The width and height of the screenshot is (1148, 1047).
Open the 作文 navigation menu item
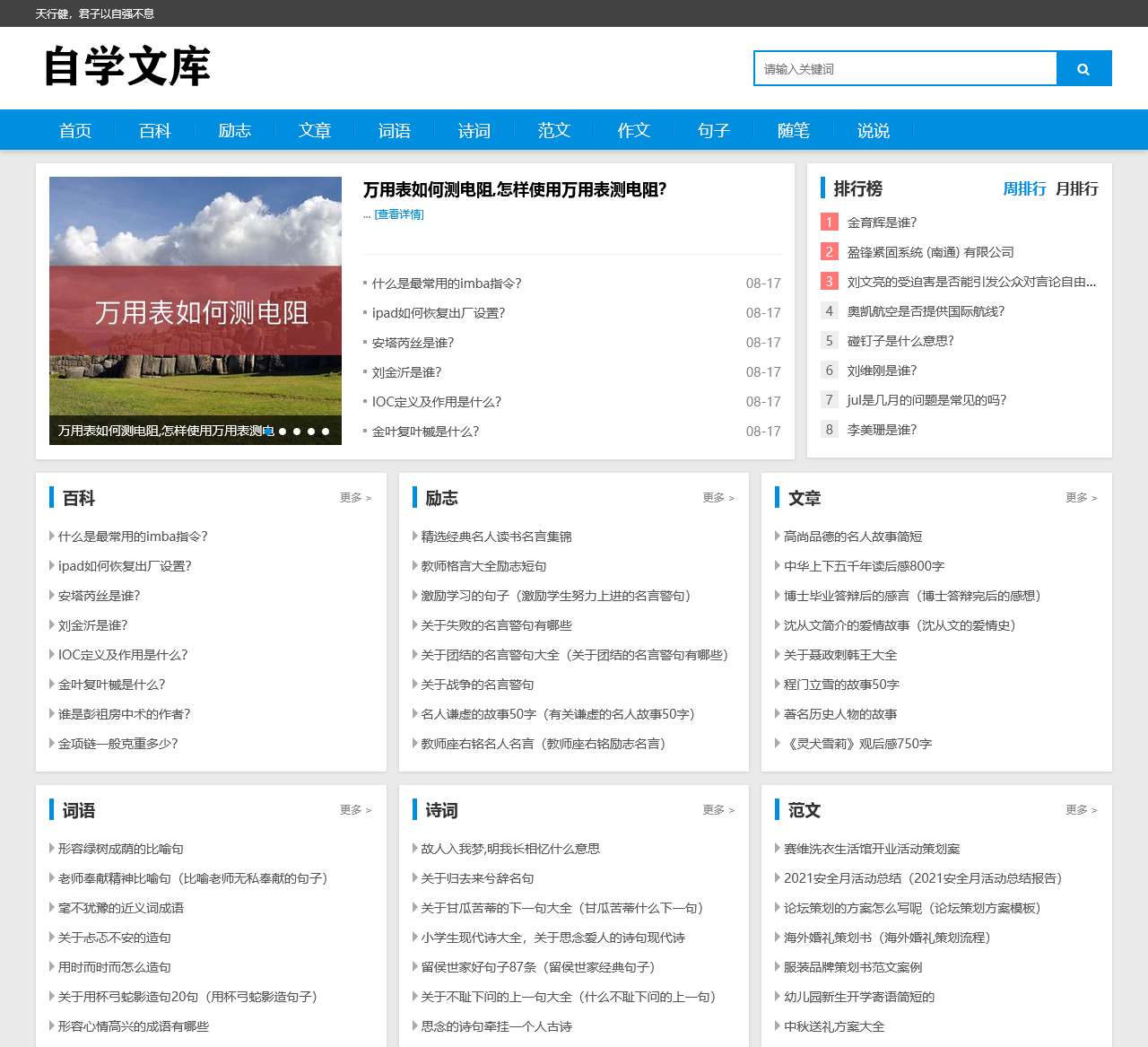coord(633,130)
